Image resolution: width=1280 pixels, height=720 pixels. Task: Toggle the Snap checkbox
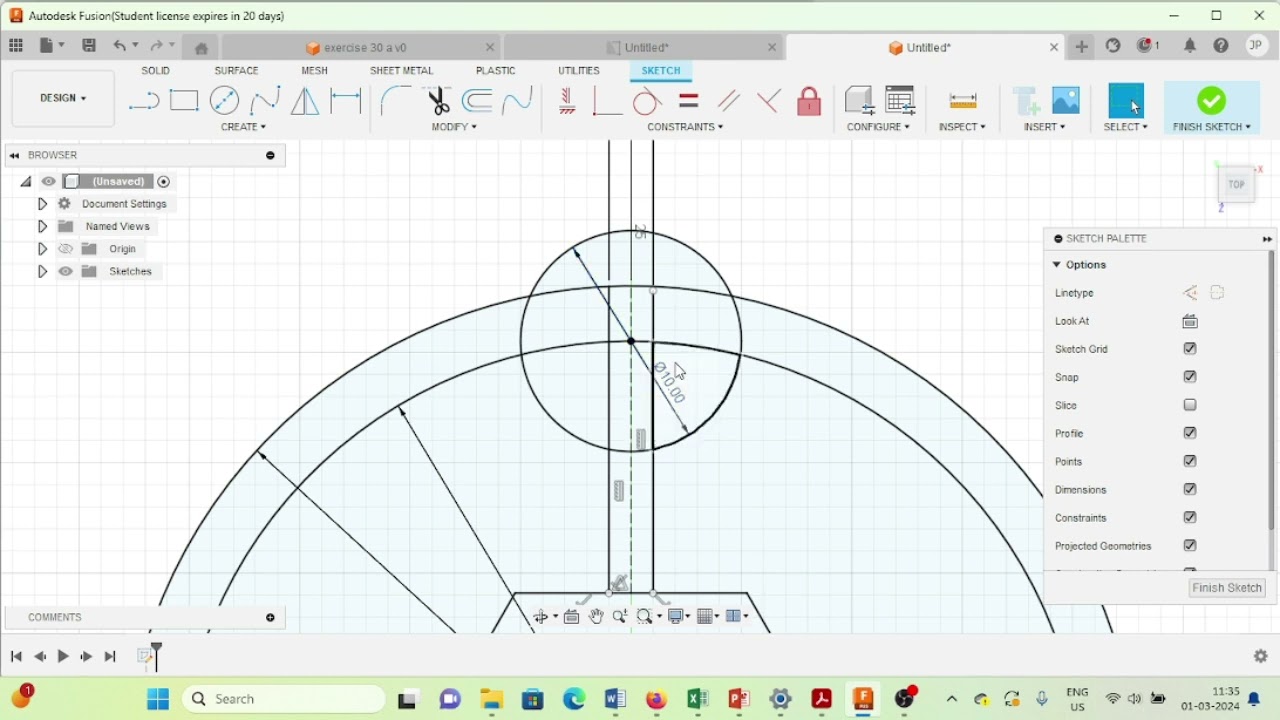click(x=1190, y=377)
